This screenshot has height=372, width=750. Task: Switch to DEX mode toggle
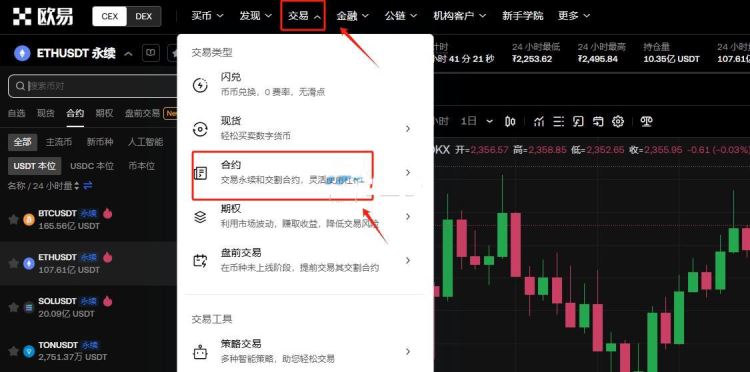tap(143, 16)
